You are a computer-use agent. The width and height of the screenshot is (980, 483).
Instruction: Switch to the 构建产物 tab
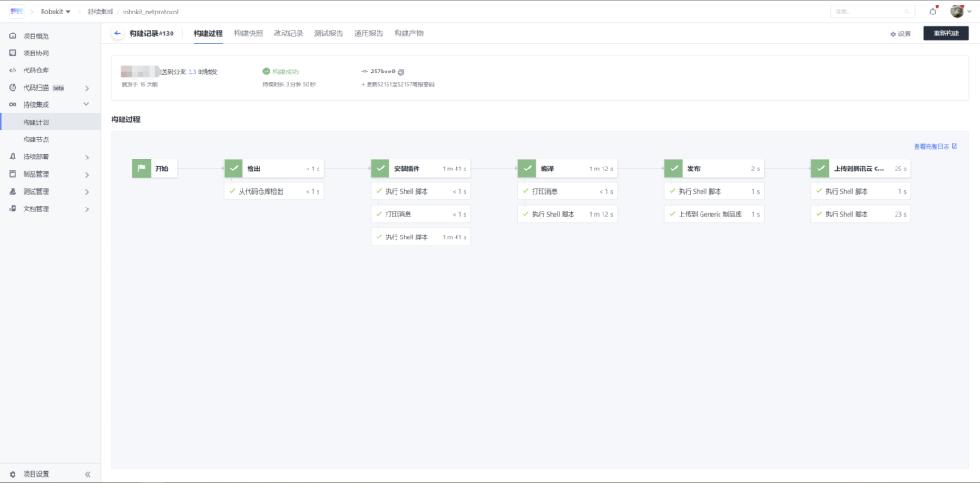[x=409, y=33]
